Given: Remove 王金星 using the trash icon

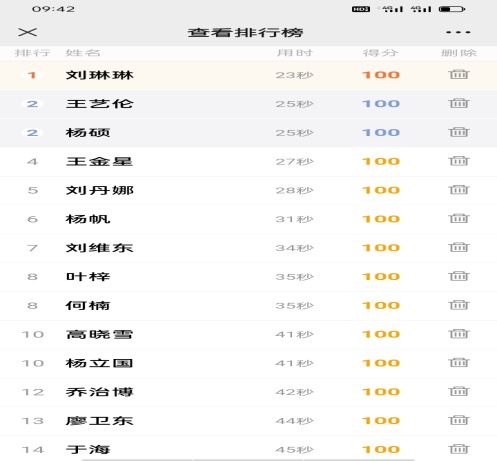Looking at the screenshot, I should pos(459,161).
